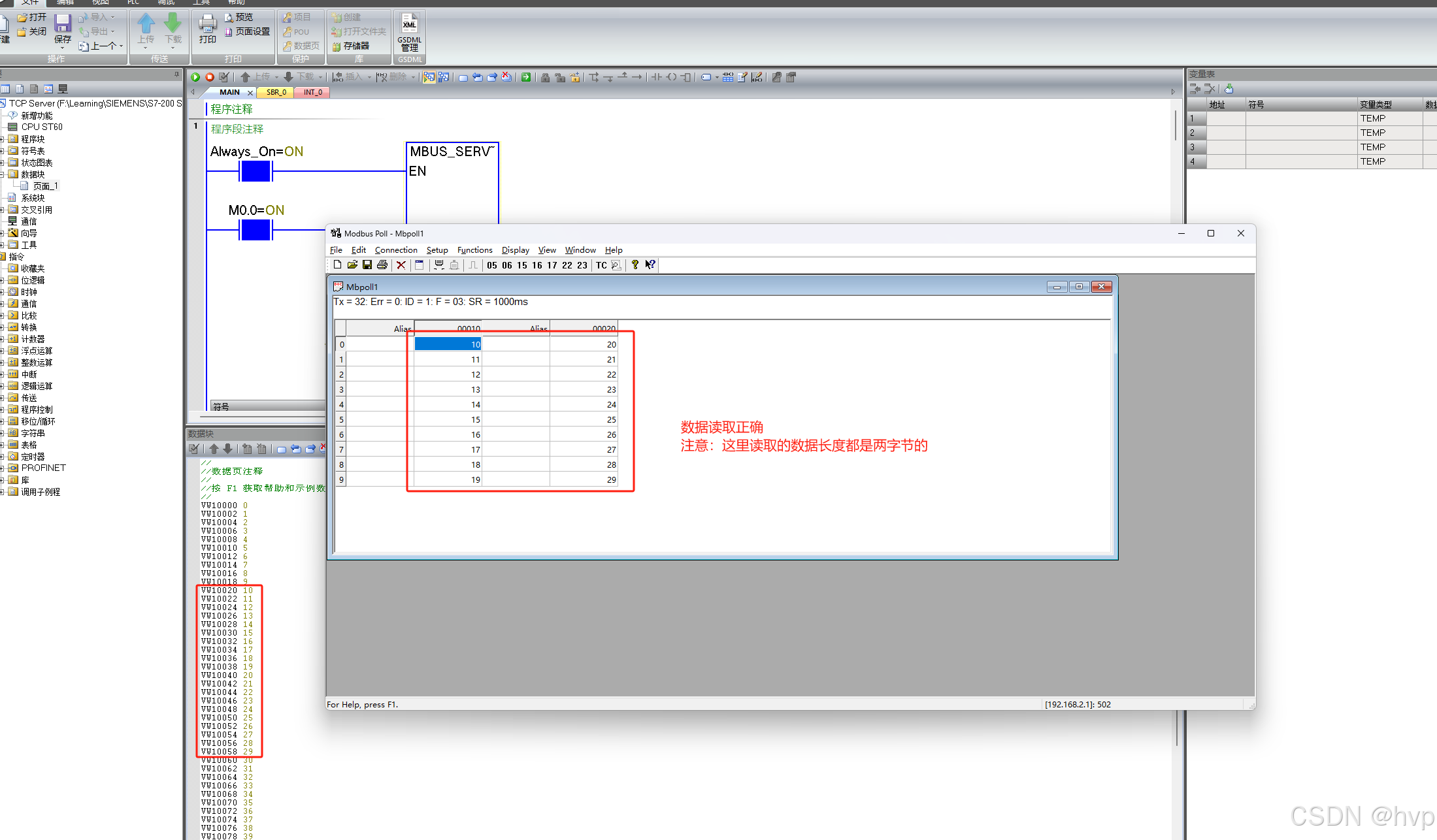Select the 06 write register function in Modbus Poll
1437x840 pixels.
click(507, 265)
